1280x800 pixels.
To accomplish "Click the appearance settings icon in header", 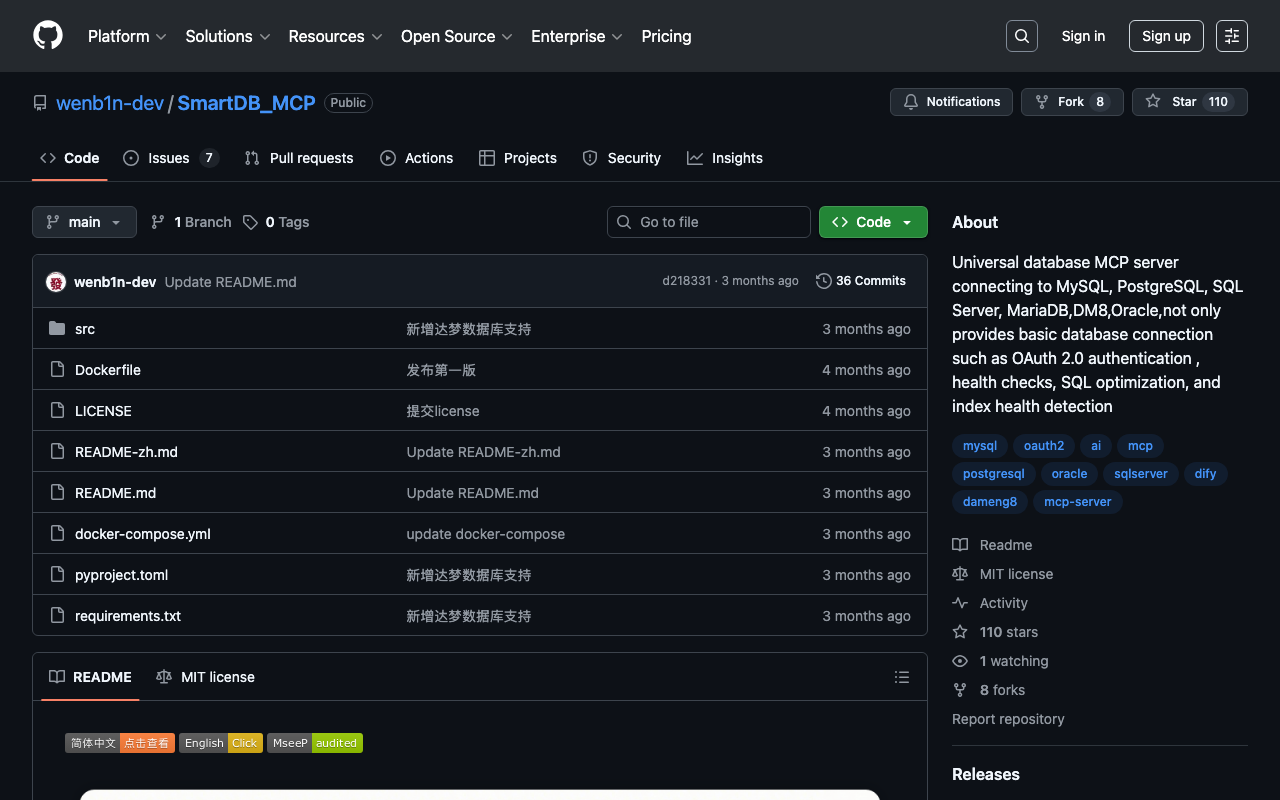I will pyautogui.click(x=1231, y=36).
